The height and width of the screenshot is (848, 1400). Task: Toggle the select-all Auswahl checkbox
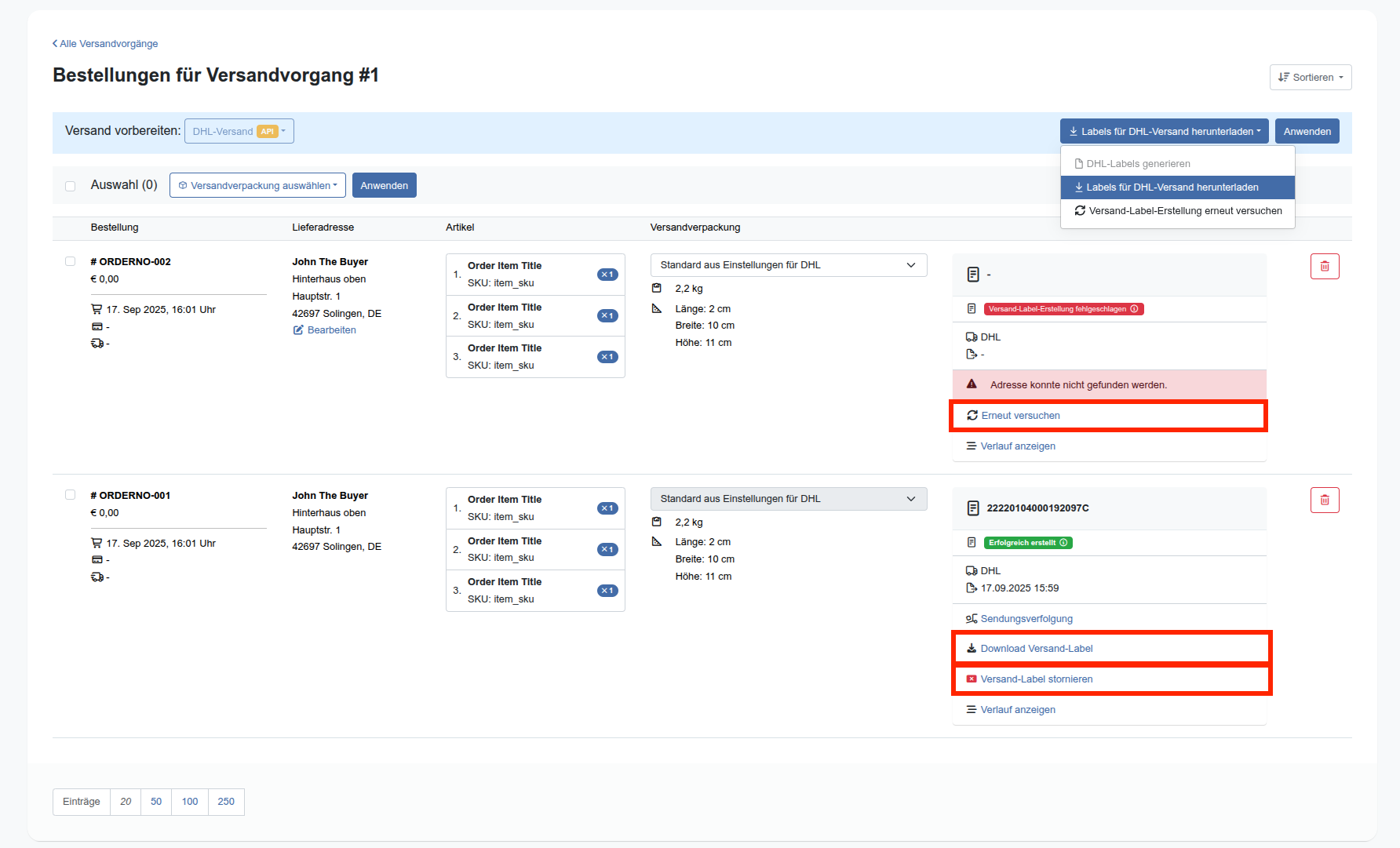tap(71, 186)
